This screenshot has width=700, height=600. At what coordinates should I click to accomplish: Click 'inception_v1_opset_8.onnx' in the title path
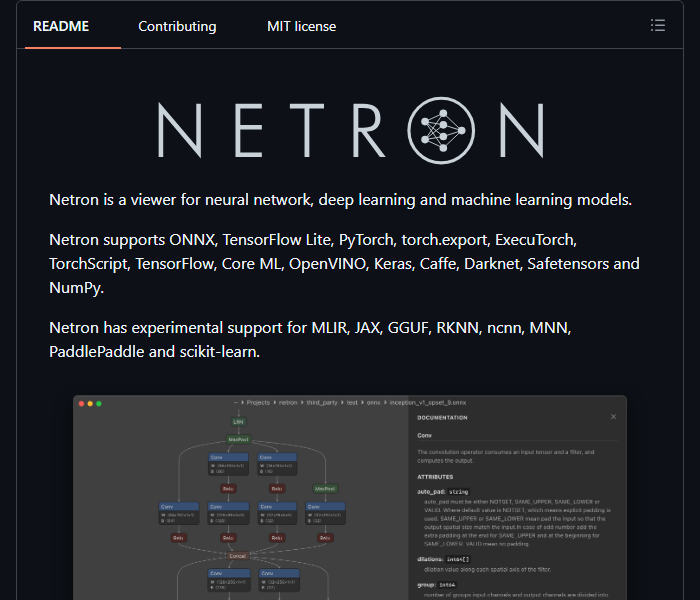[x=428, y=403]
